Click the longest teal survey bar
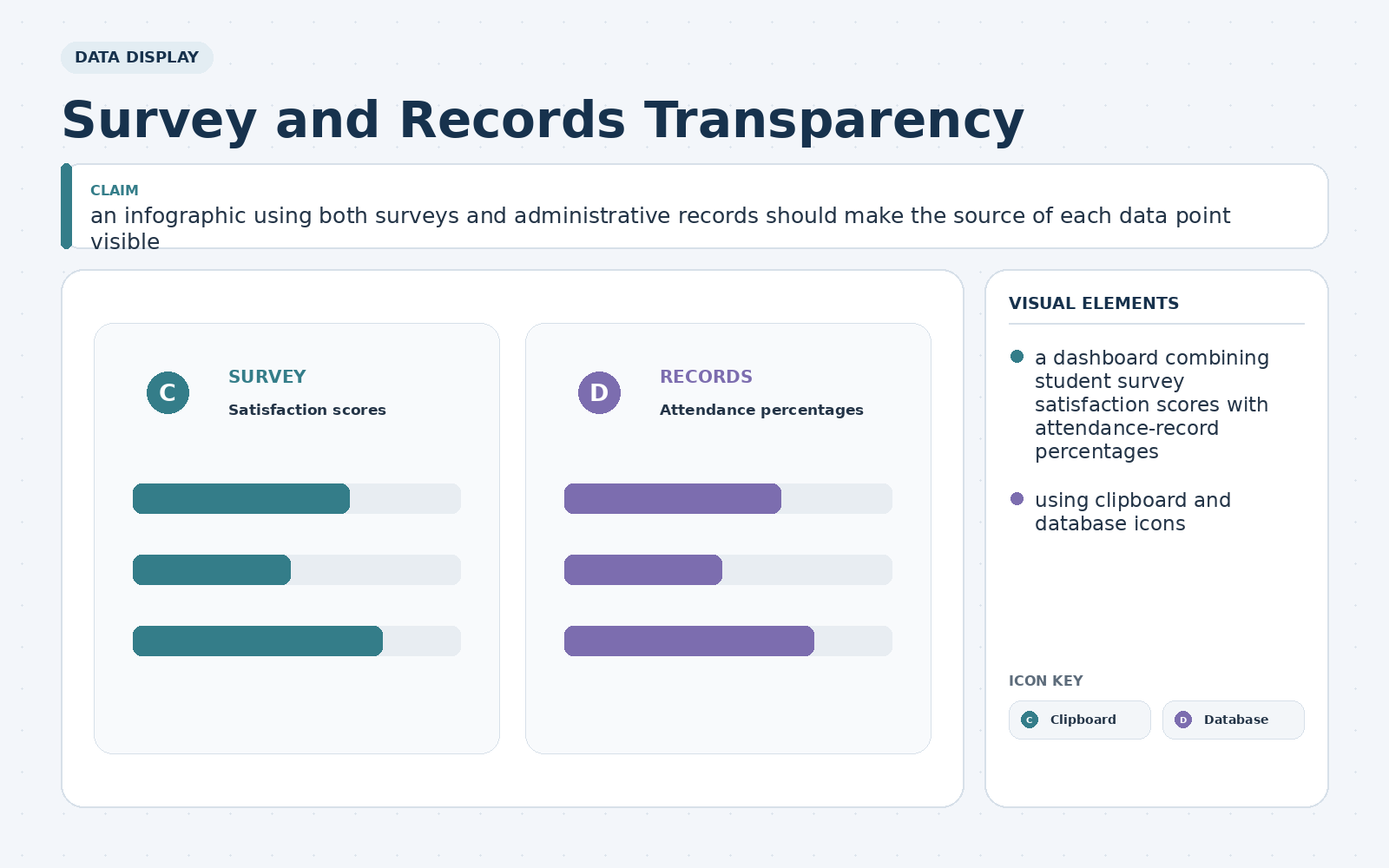Viewport: 1389px width, 868px height. (258, 641)
